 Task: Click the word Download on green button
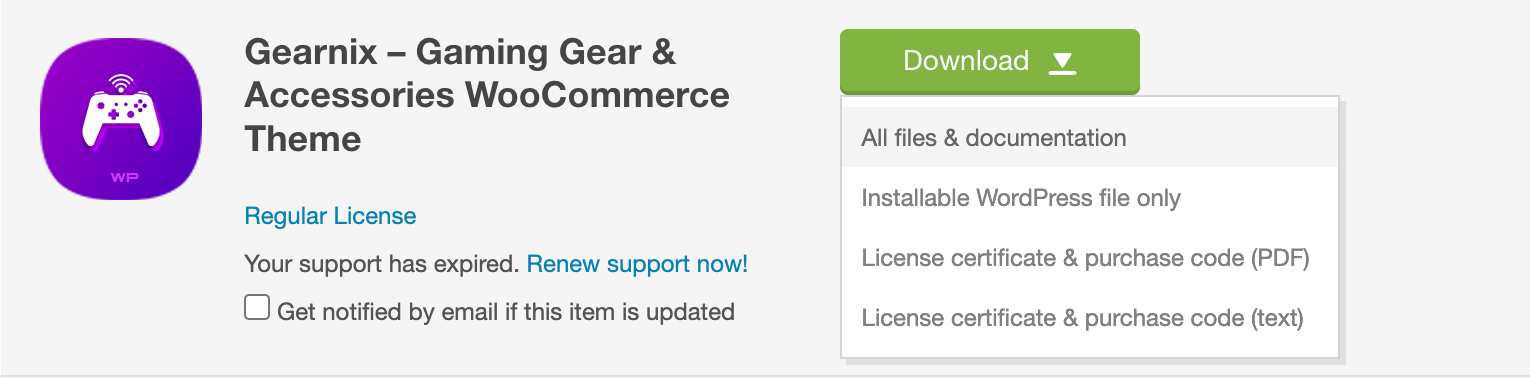pyautogui.click(x=965, y=61)
